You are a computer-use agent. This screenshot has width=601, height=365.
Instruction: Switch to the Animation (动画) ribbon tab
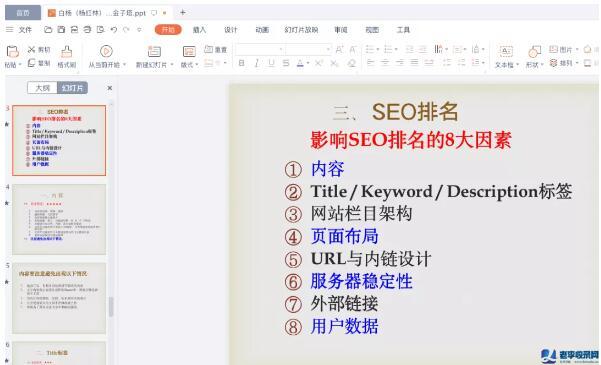[262, 30]
